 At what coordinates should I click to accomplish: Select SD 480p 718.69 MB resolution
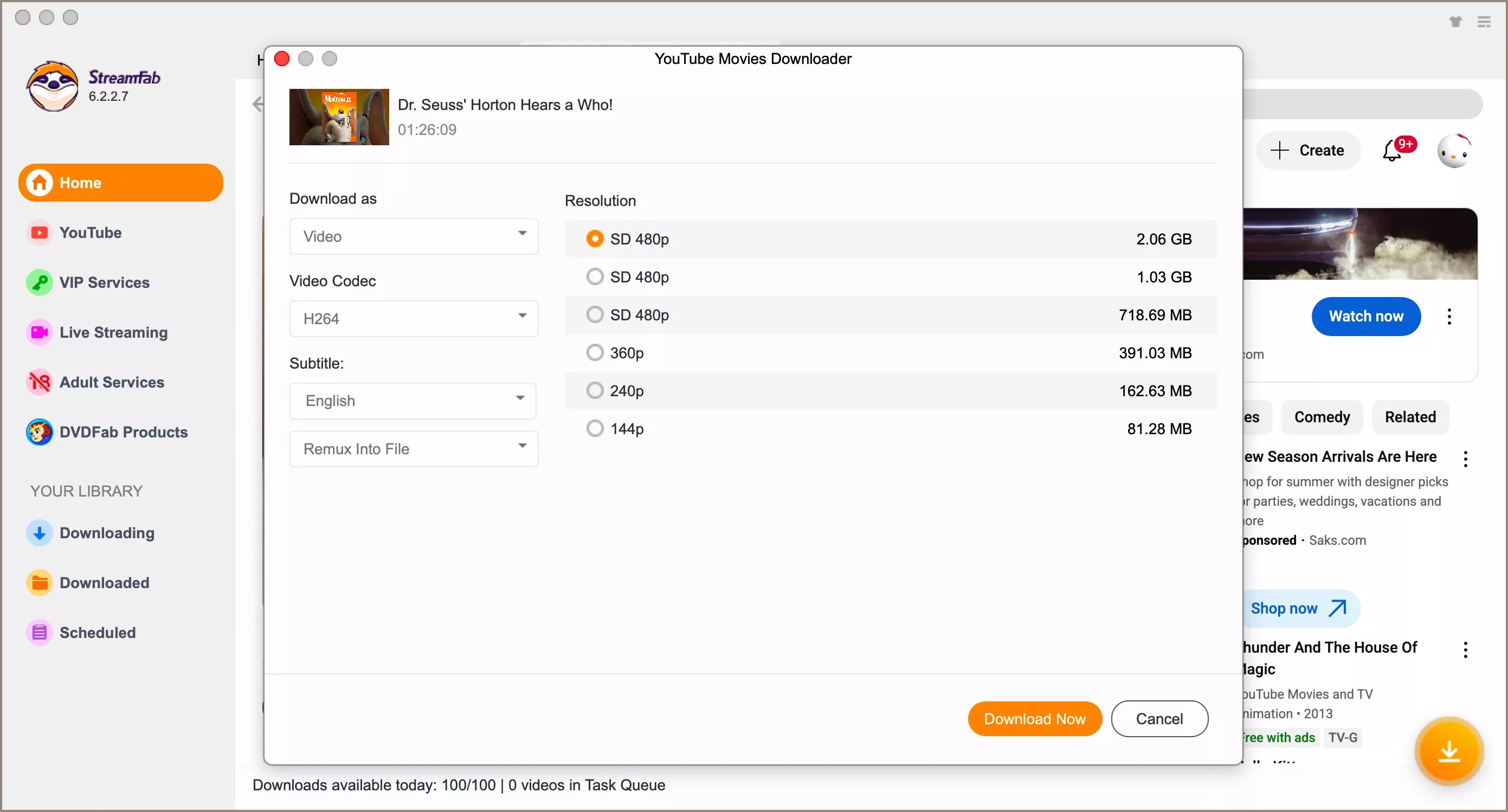(890, 315)
